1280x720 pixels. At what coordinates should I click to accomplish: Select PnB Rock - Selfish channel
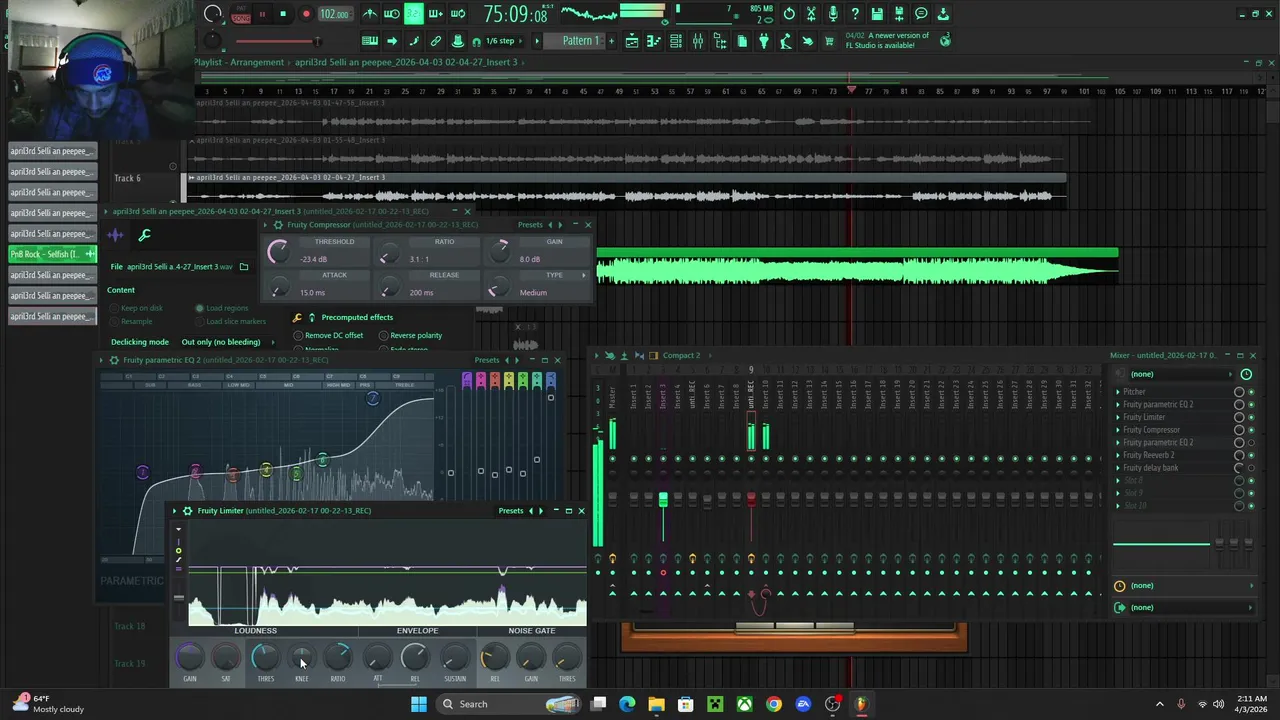point(53,254)
